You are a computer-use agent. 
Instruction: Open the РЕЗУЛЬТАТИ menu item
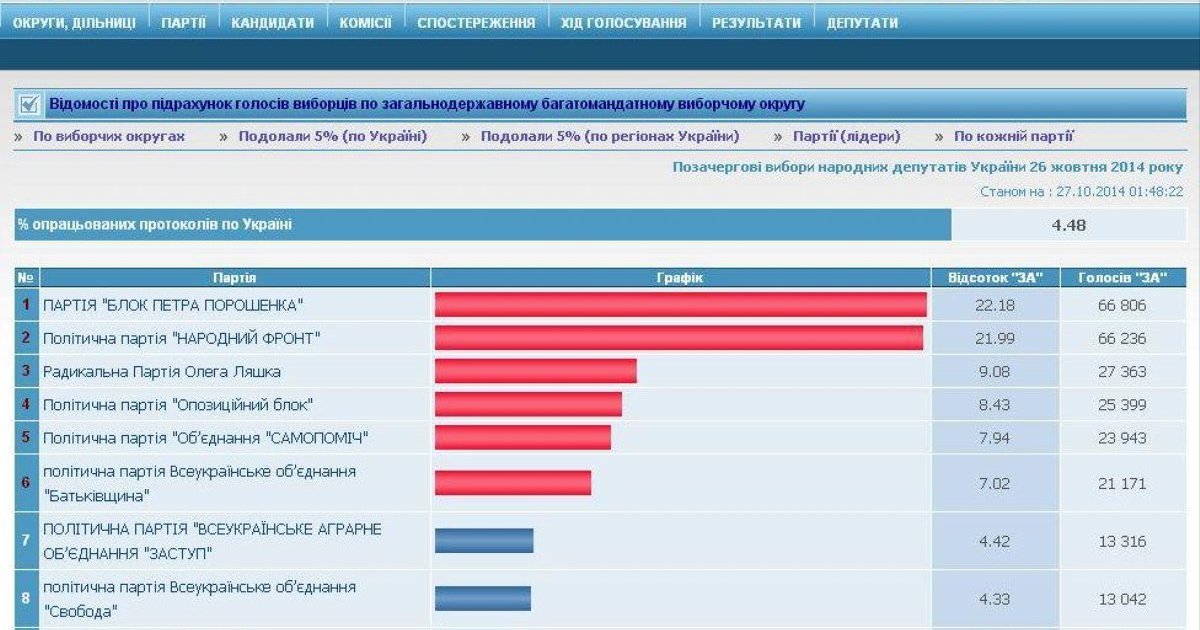point(756,22)
